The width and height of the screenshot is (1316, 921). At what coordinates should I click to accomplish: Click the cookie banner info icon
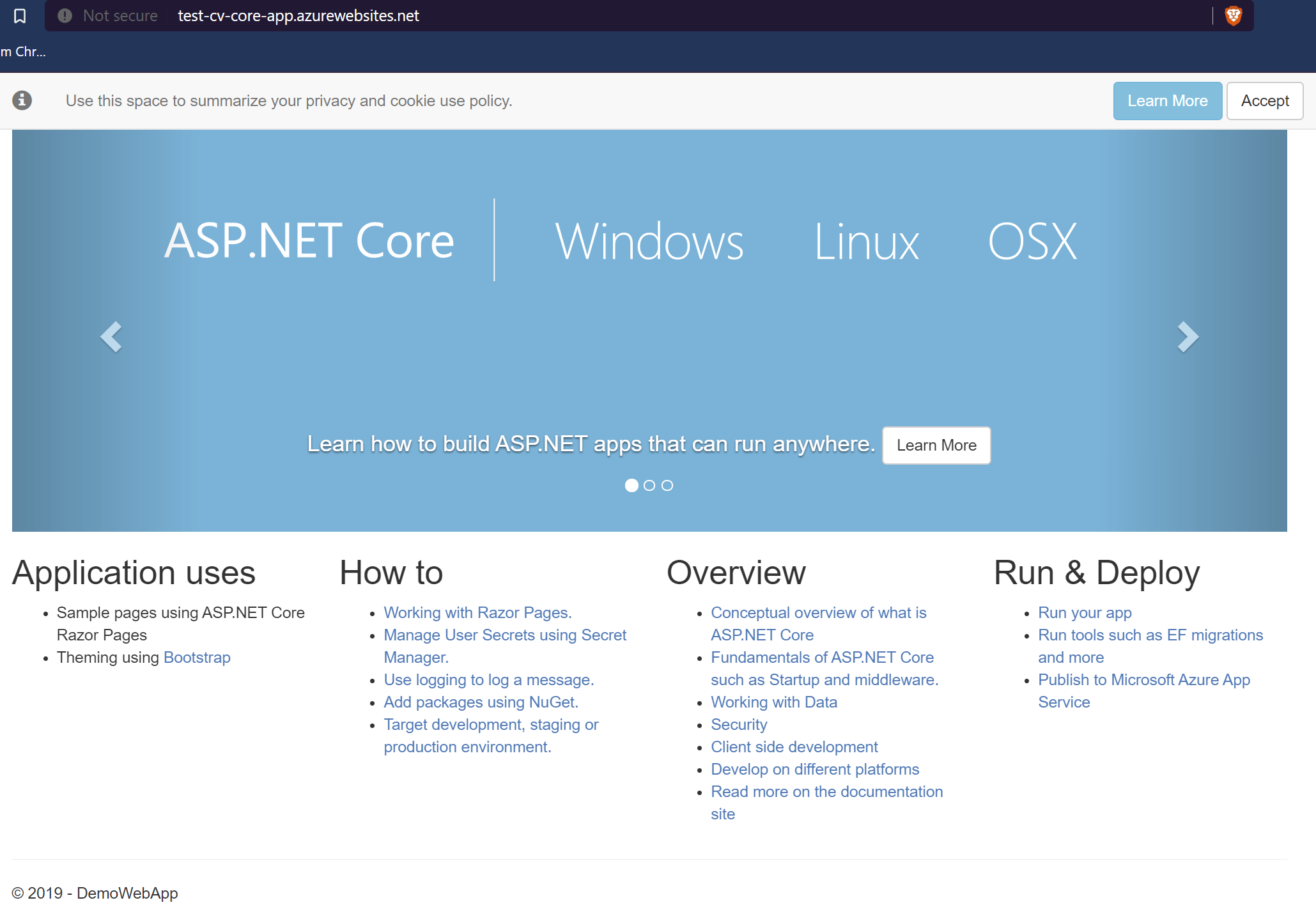pos(22,100)
